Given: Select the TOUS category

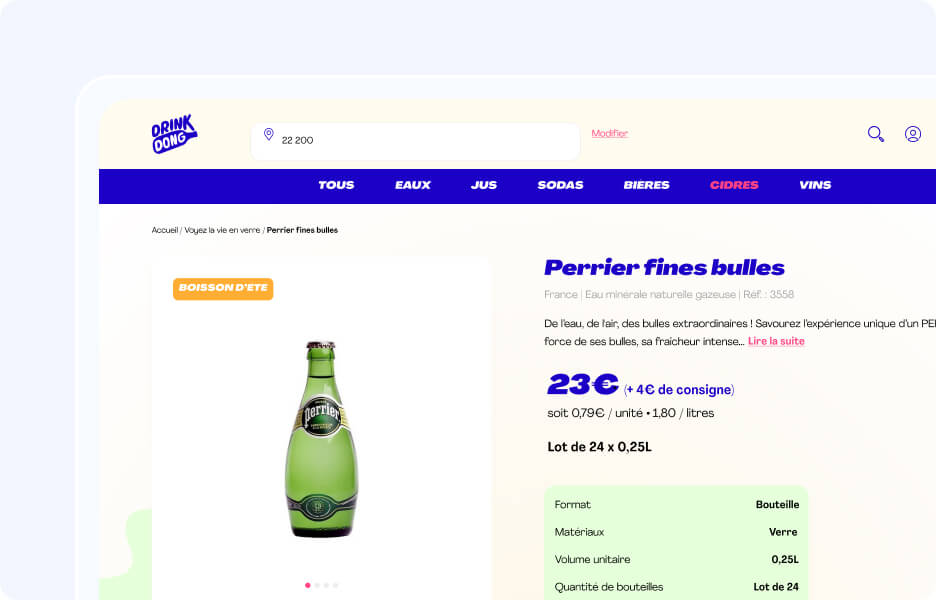Looking at the screenshot, I should [336, 185].
